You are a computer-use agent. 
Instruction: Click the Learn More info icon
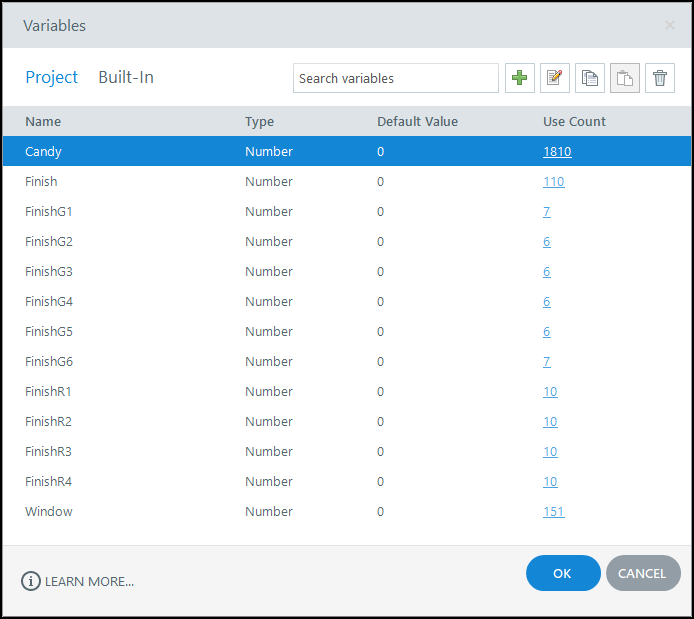pyautogui.click(x=31, y=581)
